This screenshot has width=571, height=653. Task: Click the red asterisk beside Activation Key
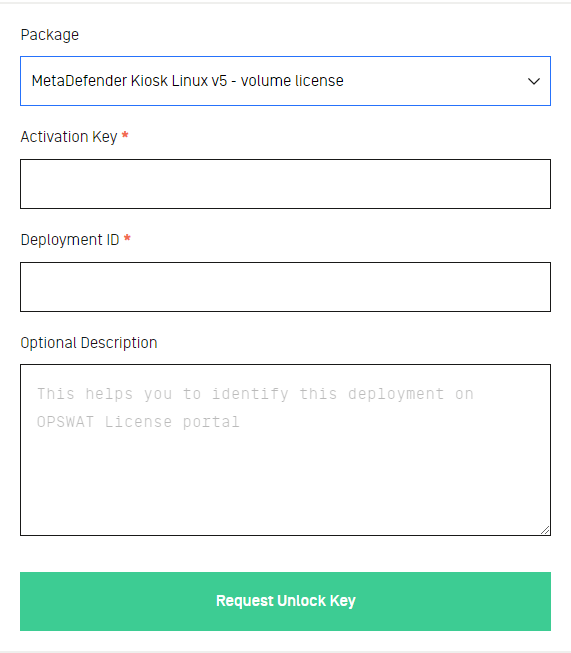click(x=125, y=135)
